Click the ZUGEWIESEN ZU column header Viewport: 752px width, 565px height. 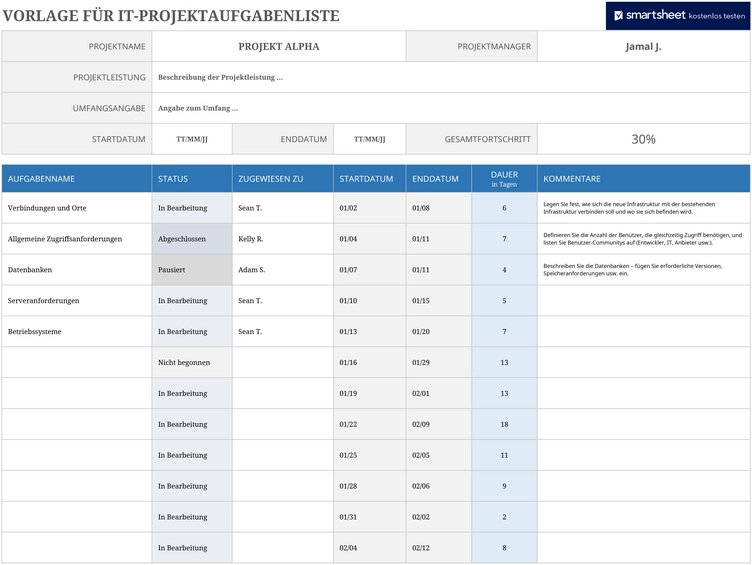(x=282, y=178)
